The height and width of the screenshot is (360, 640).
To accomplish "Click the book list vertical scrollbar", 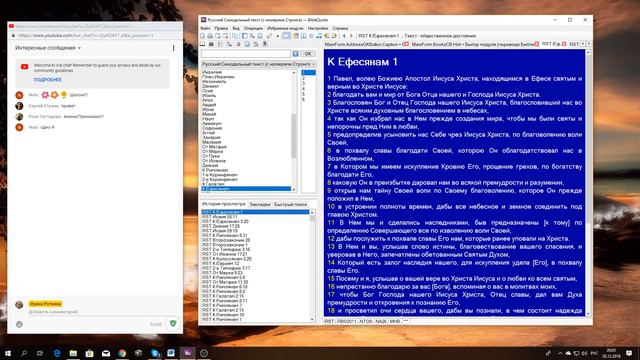I will pyautogui.click(x=294, y=131).
